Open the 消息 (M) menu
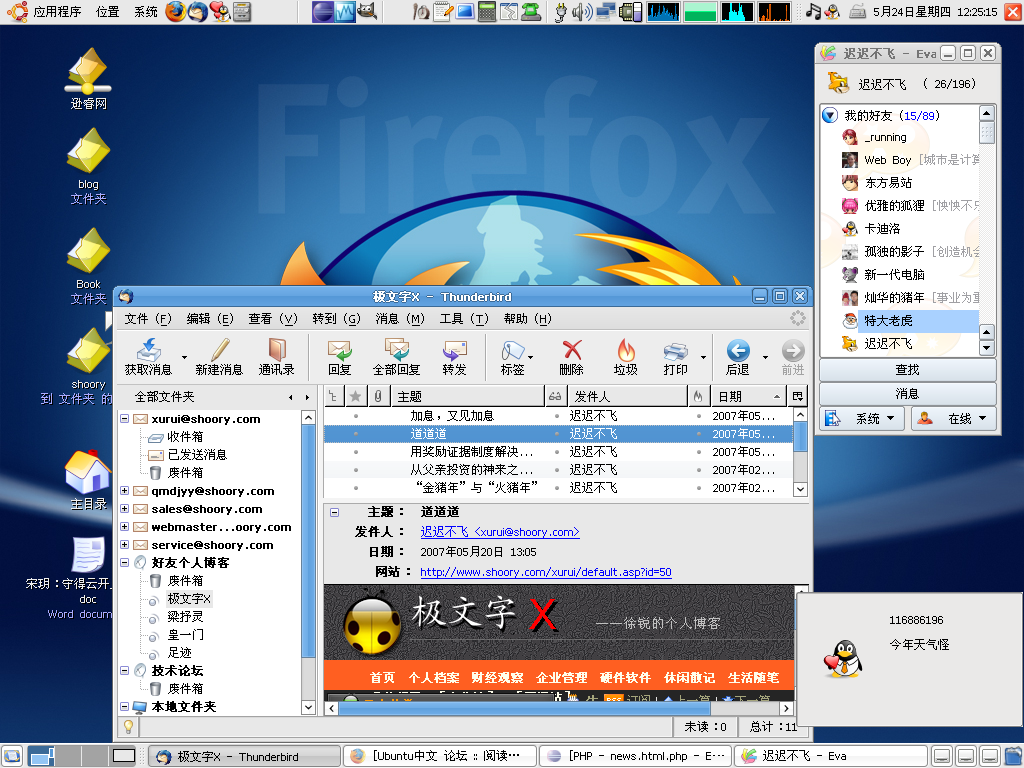The width and height of the screenshot is (1024, 768). pos(400,319)
